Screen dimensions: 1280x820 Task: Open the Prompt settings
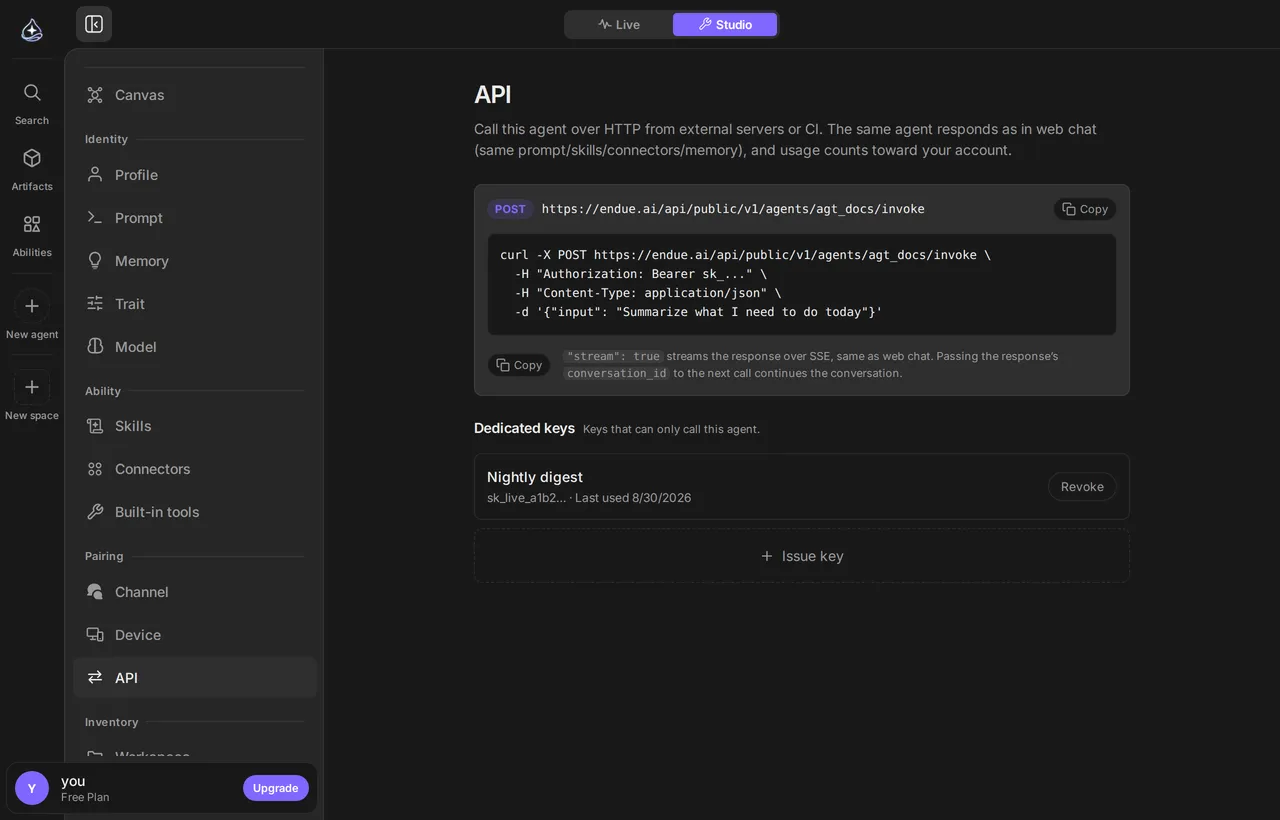195,218
